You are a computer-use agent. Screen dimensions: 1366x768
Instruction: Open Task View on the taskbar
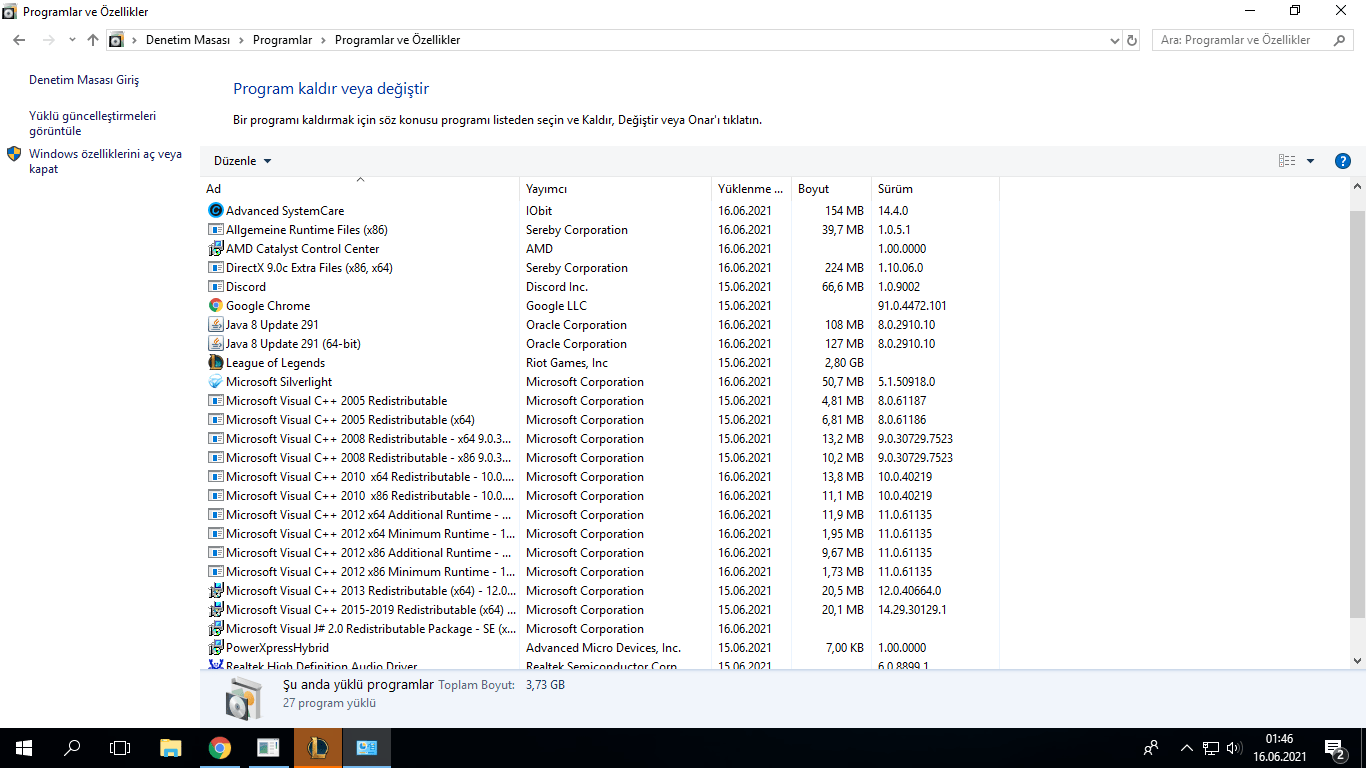[x=120, y=748]
